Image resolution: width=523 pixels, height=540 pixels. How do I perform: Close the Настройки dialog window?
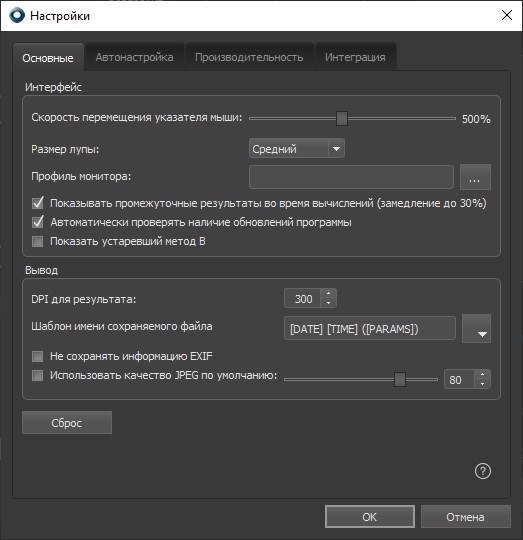[507, 15]
